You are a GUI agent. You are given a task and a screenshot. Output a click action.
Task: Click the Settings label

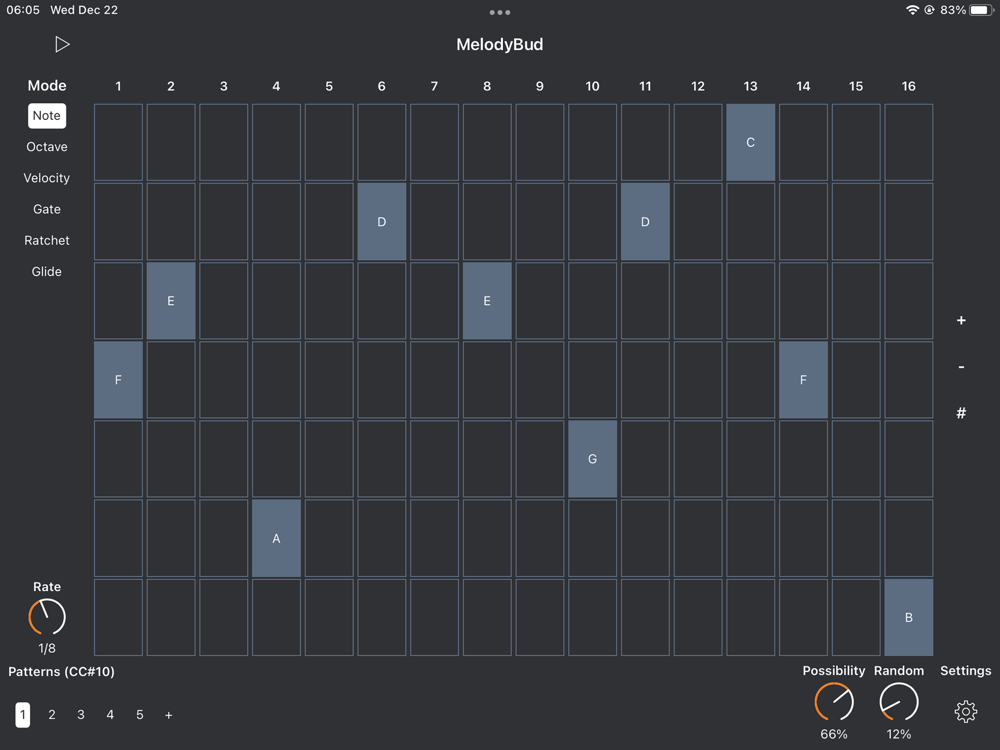pos(966,671)
